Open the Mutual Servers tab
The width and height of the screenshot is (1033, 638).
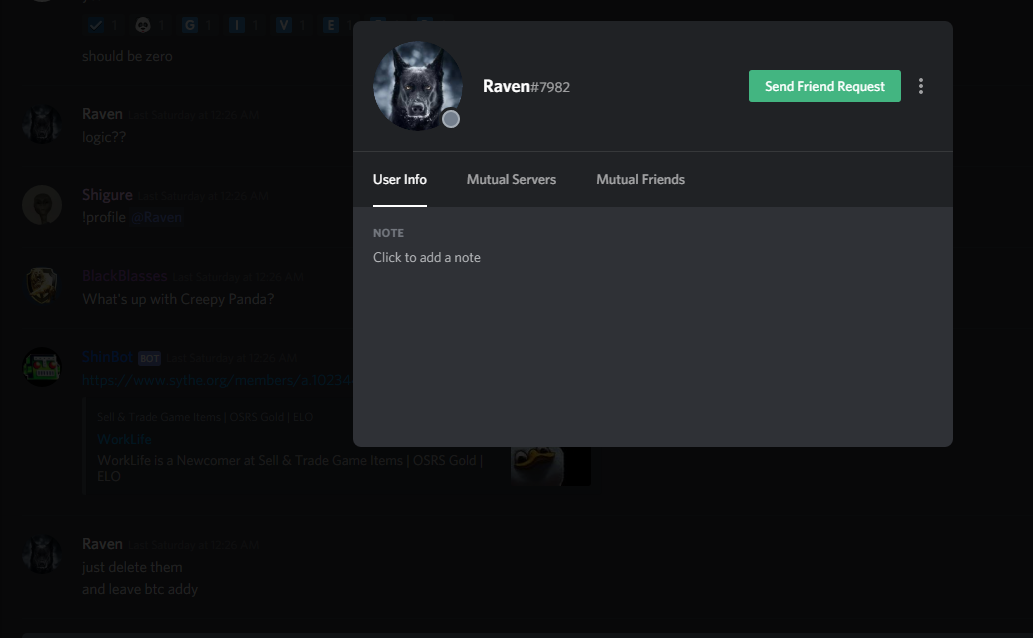511,179
